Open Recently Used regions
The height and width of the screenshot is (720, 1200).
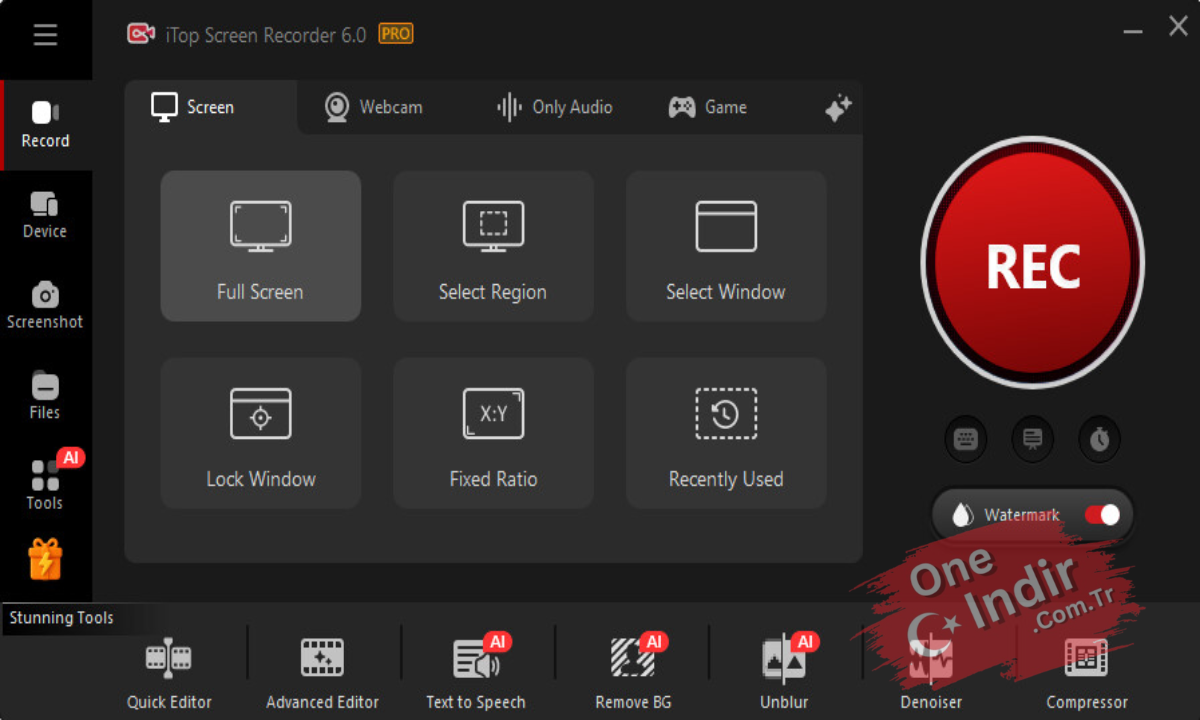(x=726, y=433)
